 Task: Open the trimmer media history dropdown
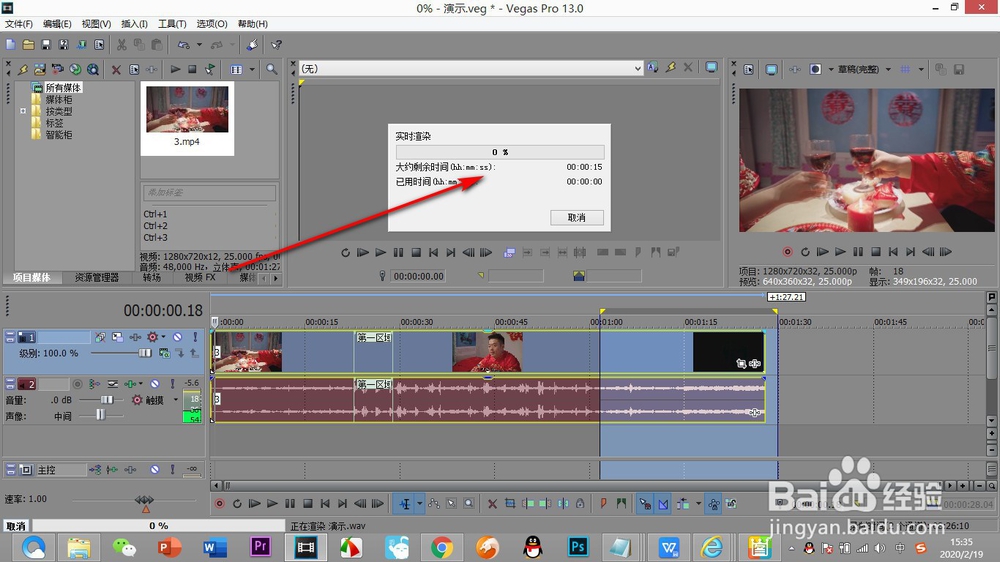[638, 68]
